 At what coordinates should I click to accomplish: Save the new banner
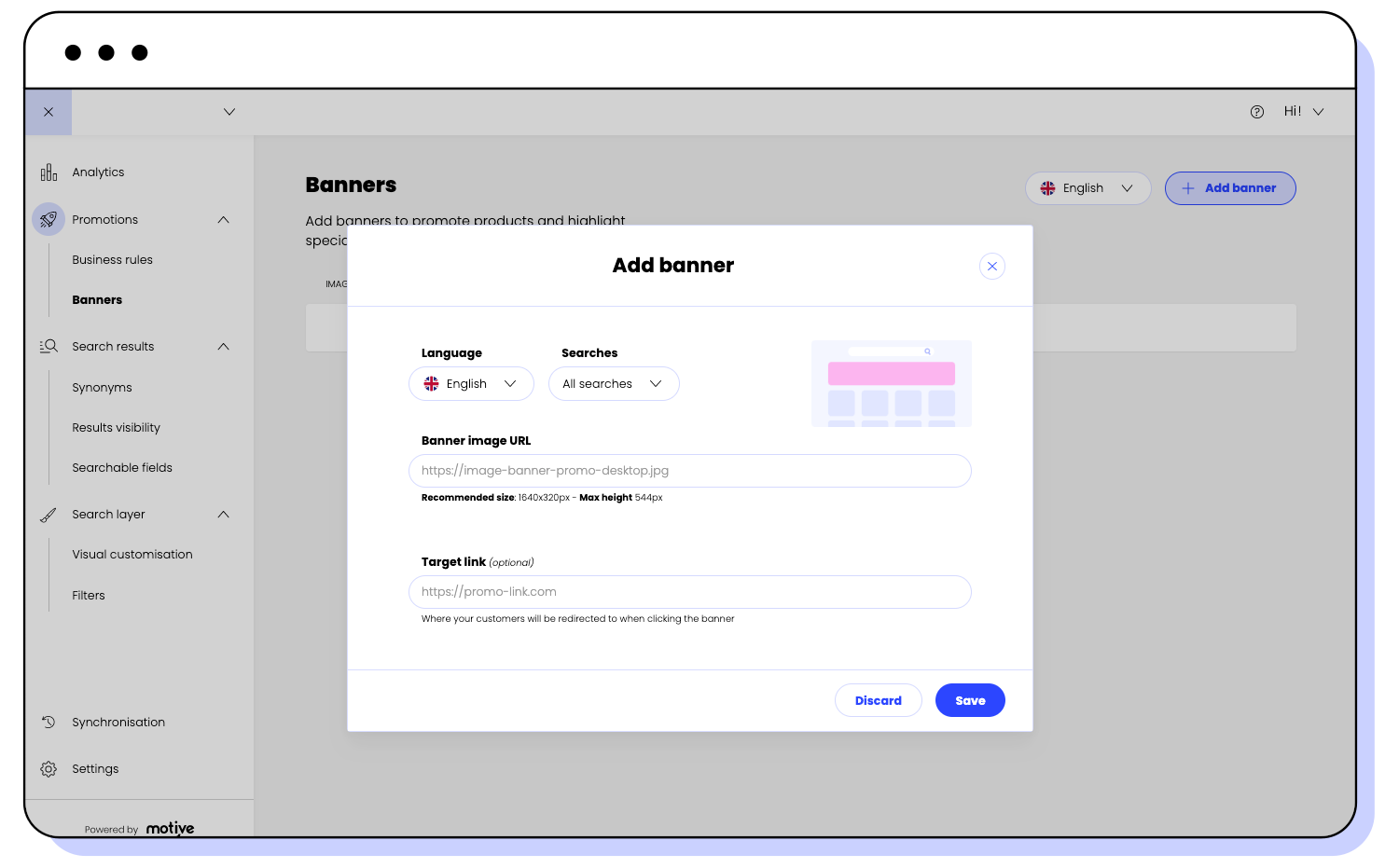point(970,700)
